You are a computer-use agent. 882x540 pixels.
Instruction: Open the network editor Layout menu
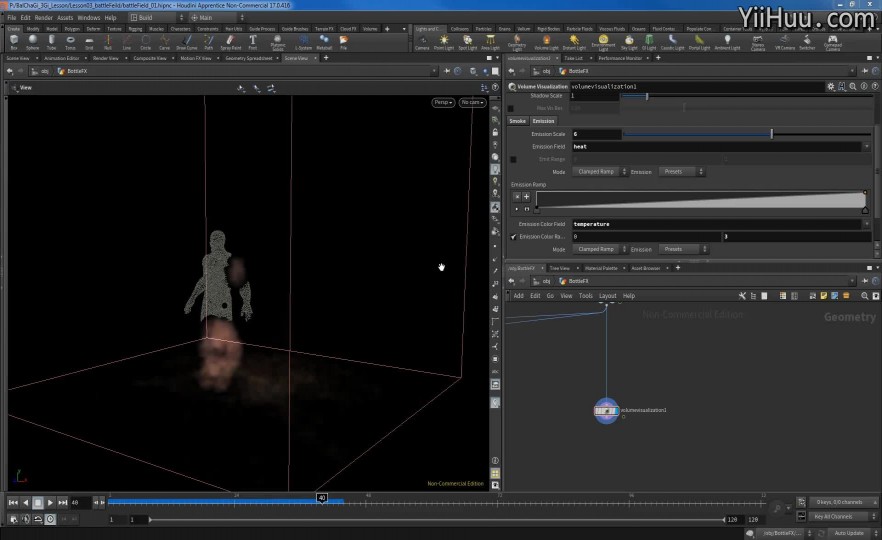point(608,296)
